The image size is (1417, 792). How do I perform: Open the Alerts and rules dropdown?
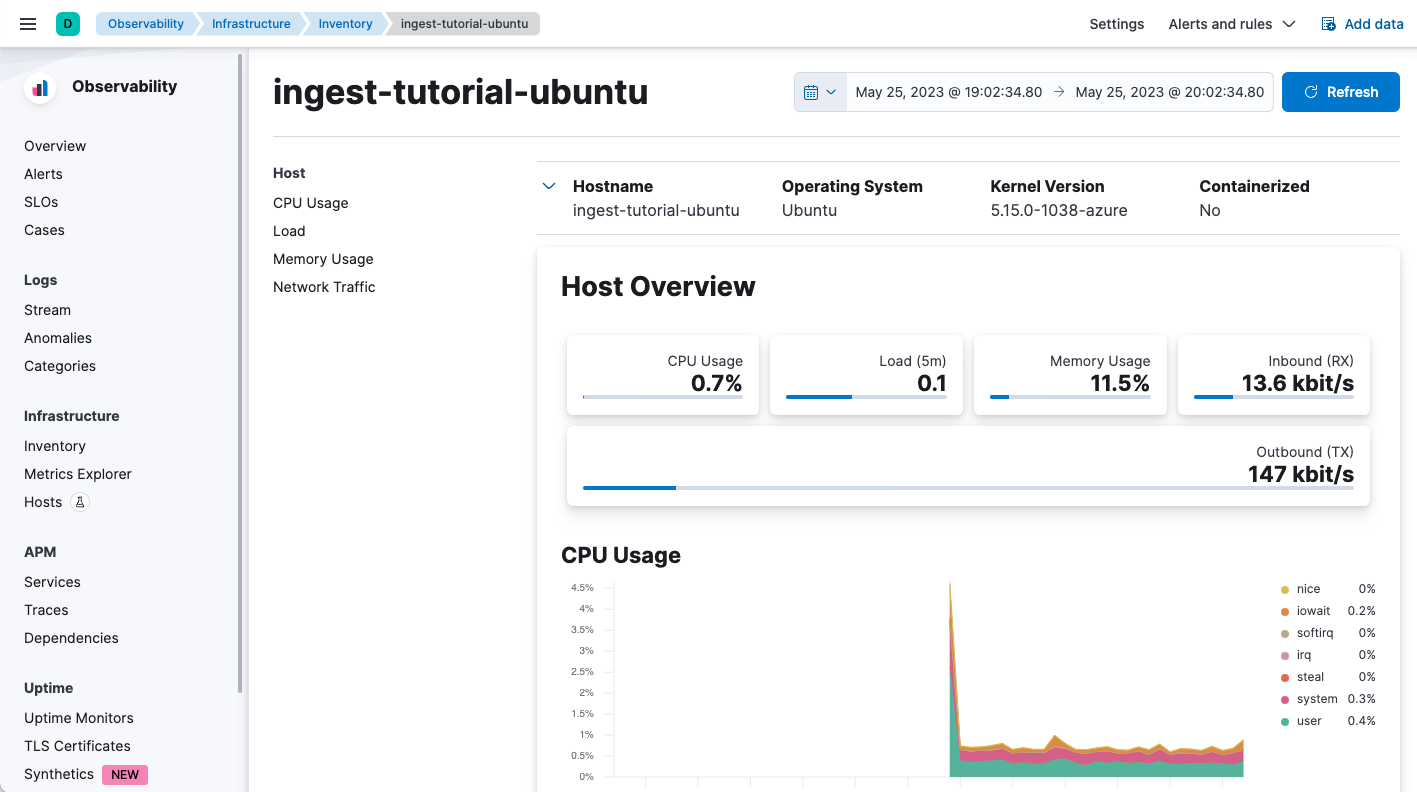[x=1232, y=24]
